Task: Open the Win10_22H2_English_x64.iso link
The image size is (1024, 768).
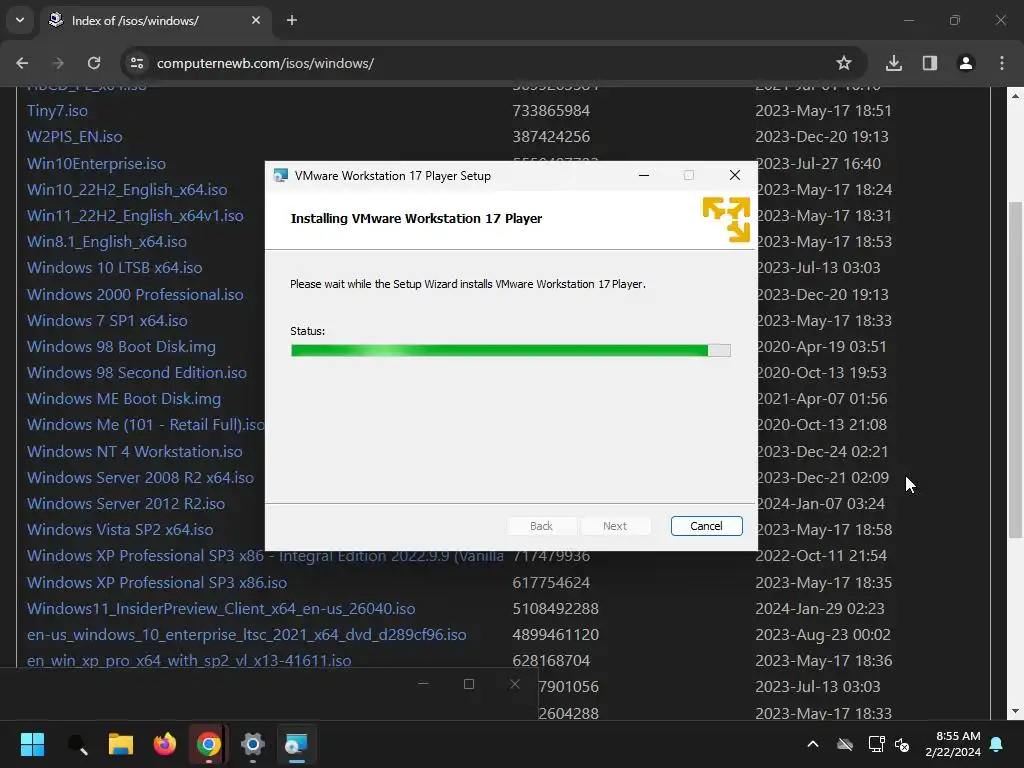Action: 127,190
